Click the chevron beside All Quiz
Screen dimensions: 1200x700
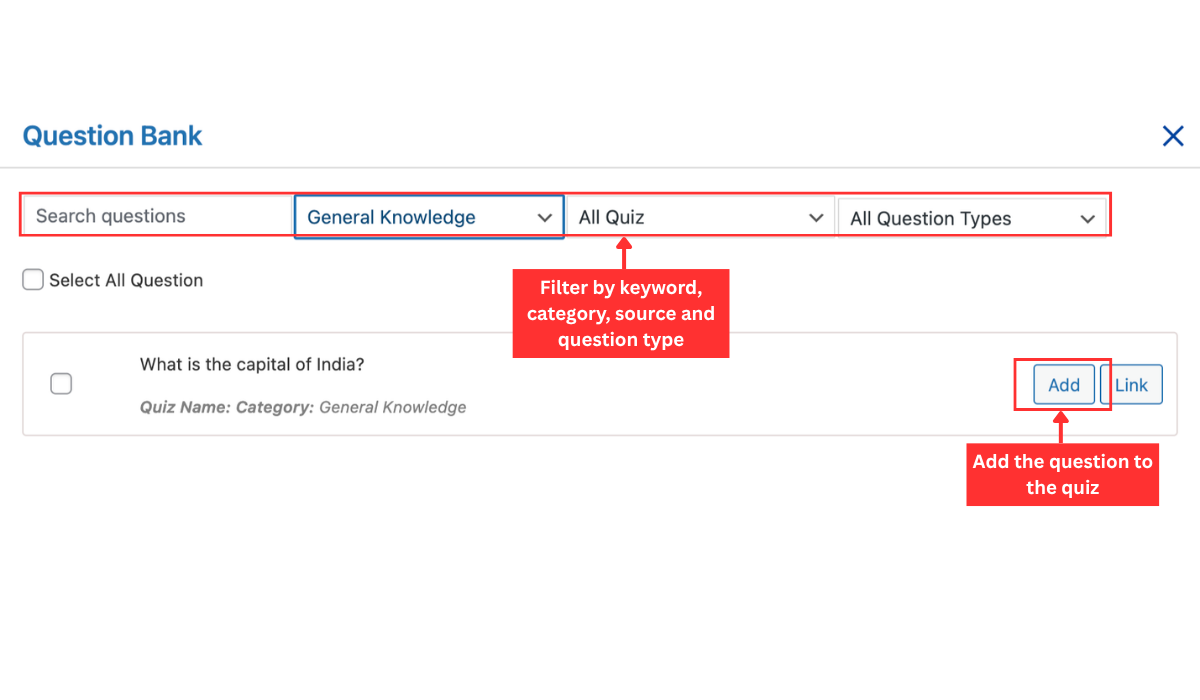tap(816, 216)
